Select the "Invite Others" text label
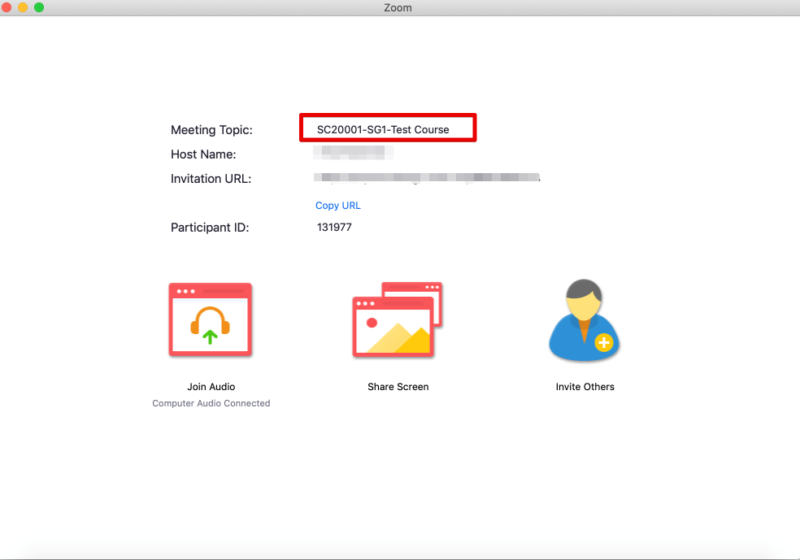The image size is (800, 560). [x=585, y=387]
